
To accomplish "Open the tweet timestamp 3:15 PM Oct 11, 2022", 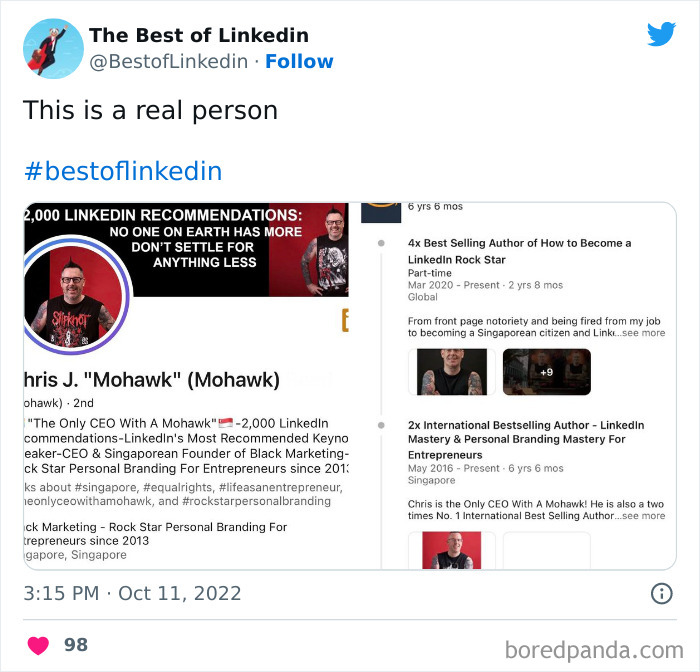I will tap(132, 593).
